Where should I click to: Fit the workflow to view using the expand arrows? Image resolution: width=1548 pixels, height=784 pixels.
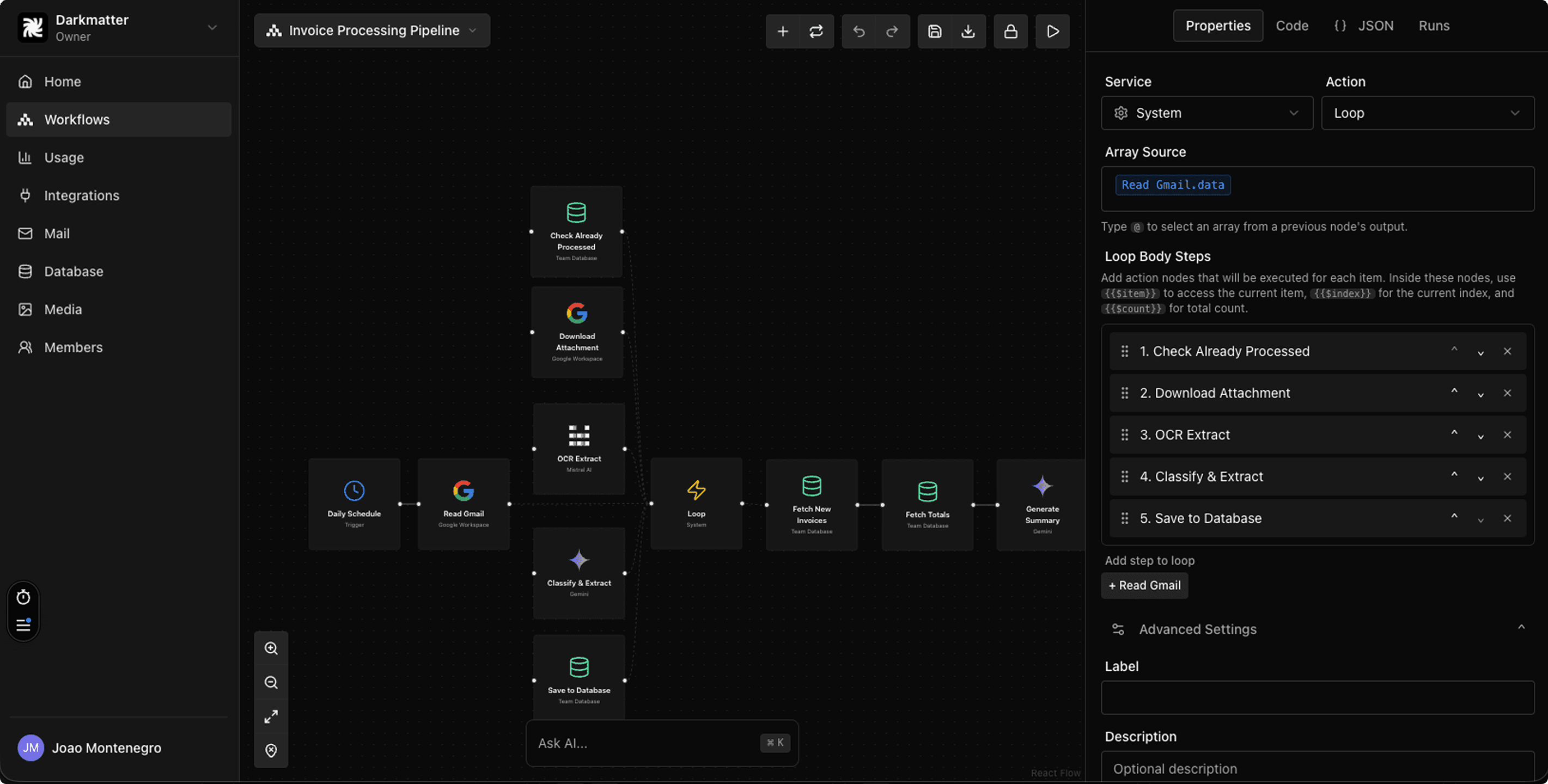pos(272,716)
